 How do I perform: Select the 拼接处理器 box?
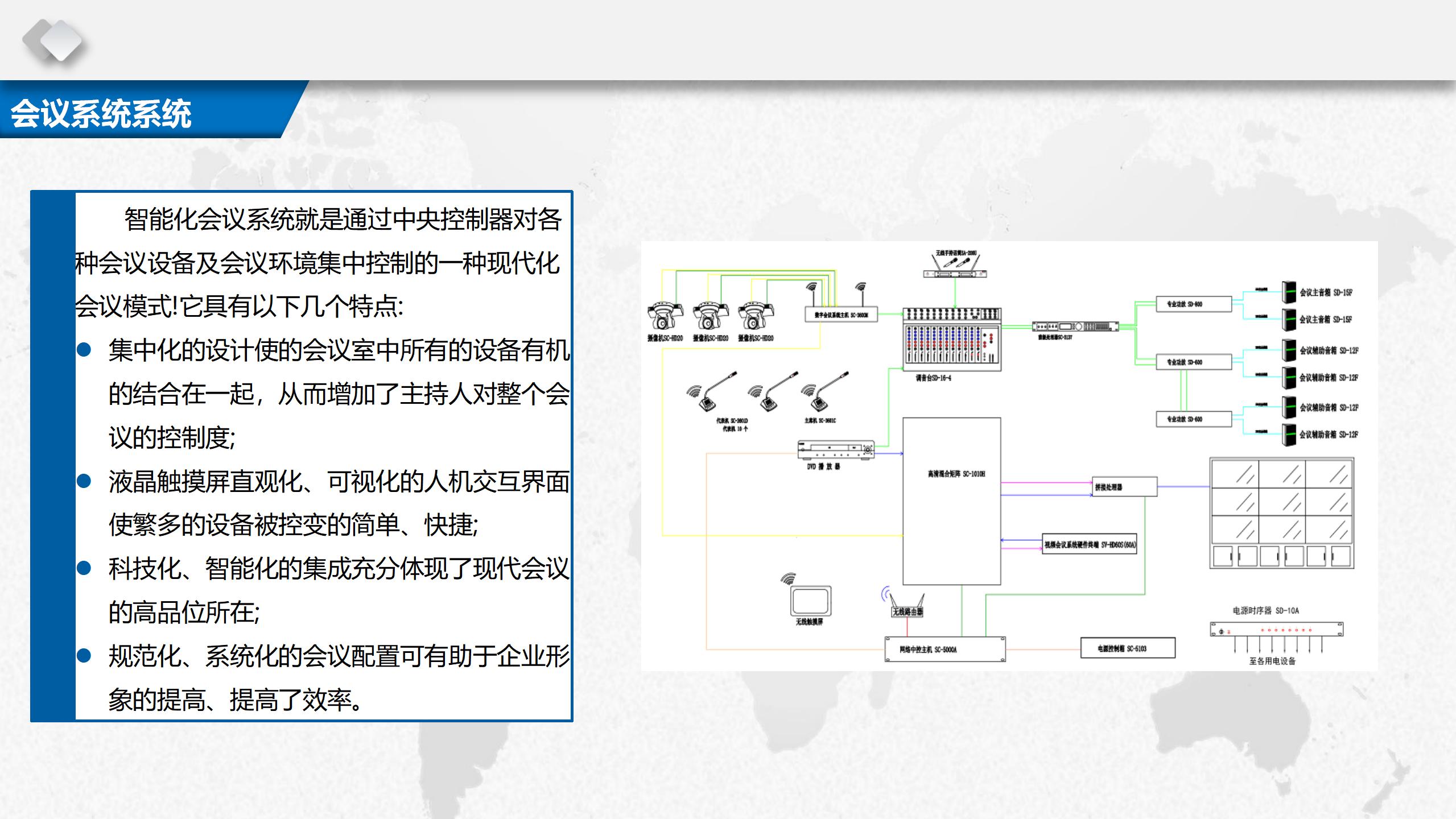click(x=1124, y=487)
